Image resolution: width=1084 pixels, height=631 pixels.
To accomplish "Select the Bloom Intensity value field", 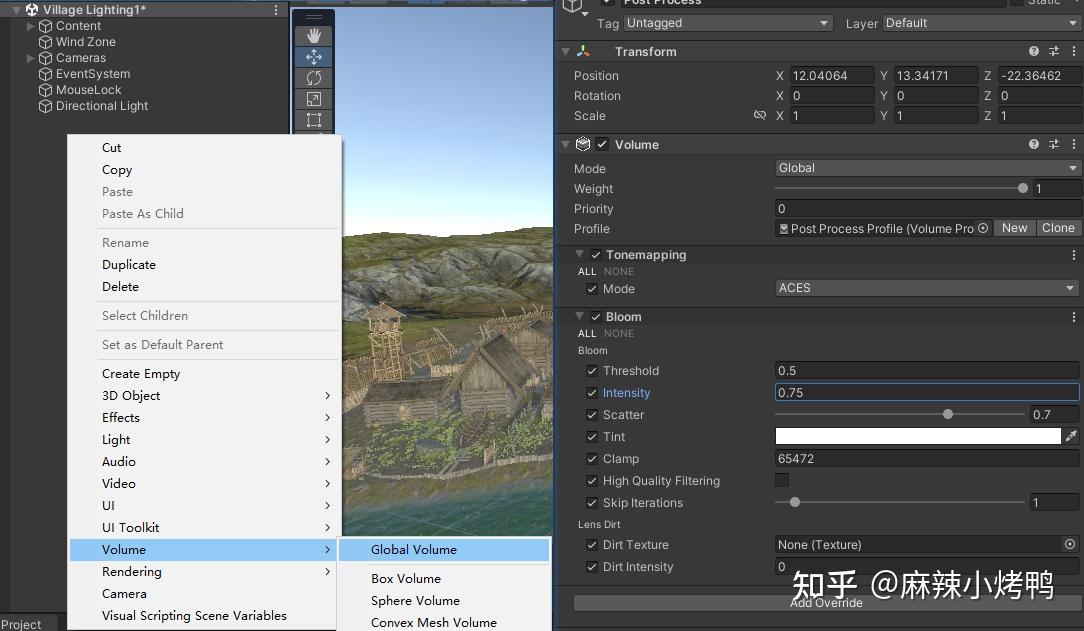I will (x=926, y=392).
